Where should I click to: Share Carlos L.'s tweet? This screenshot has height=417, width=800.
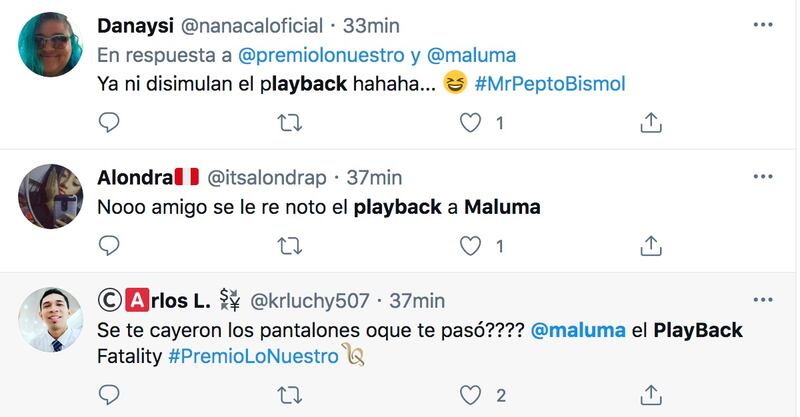click(651, 395)
